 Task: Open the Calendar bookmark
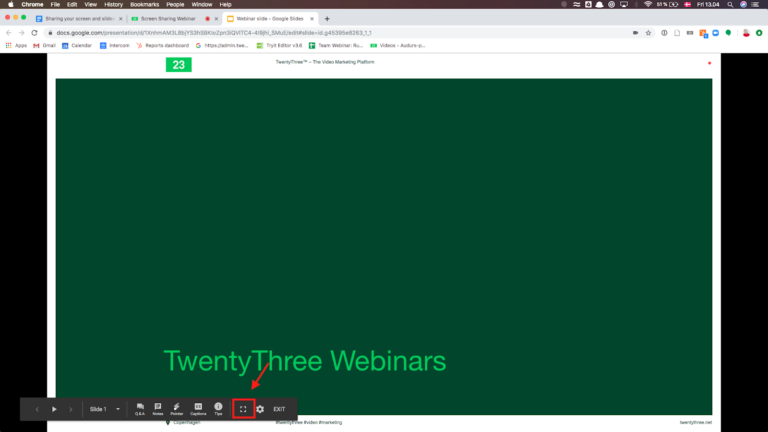click(x=77, y=46)
